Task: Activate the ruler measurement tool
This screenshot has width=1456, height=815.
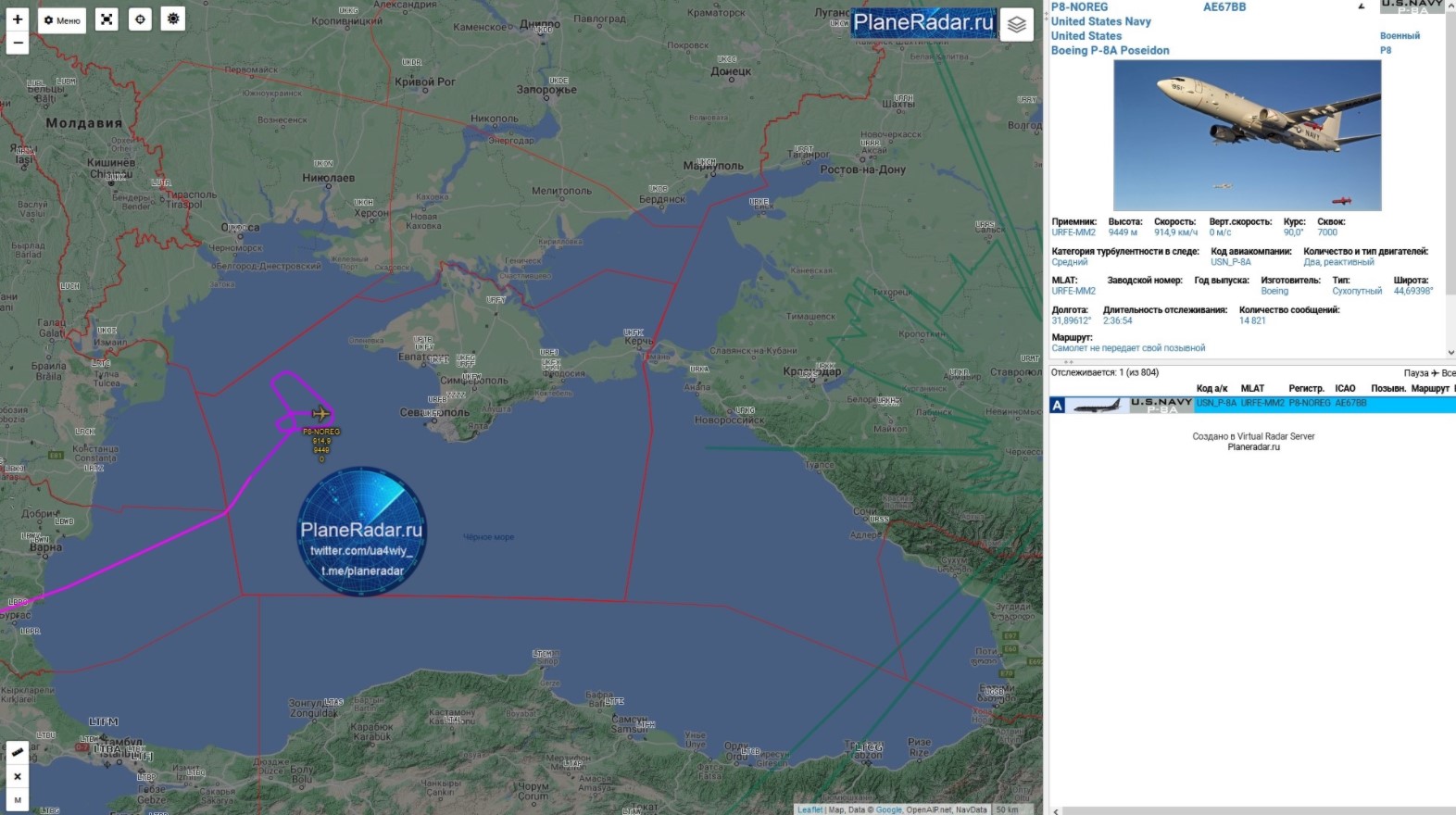Action: (18, 752)
